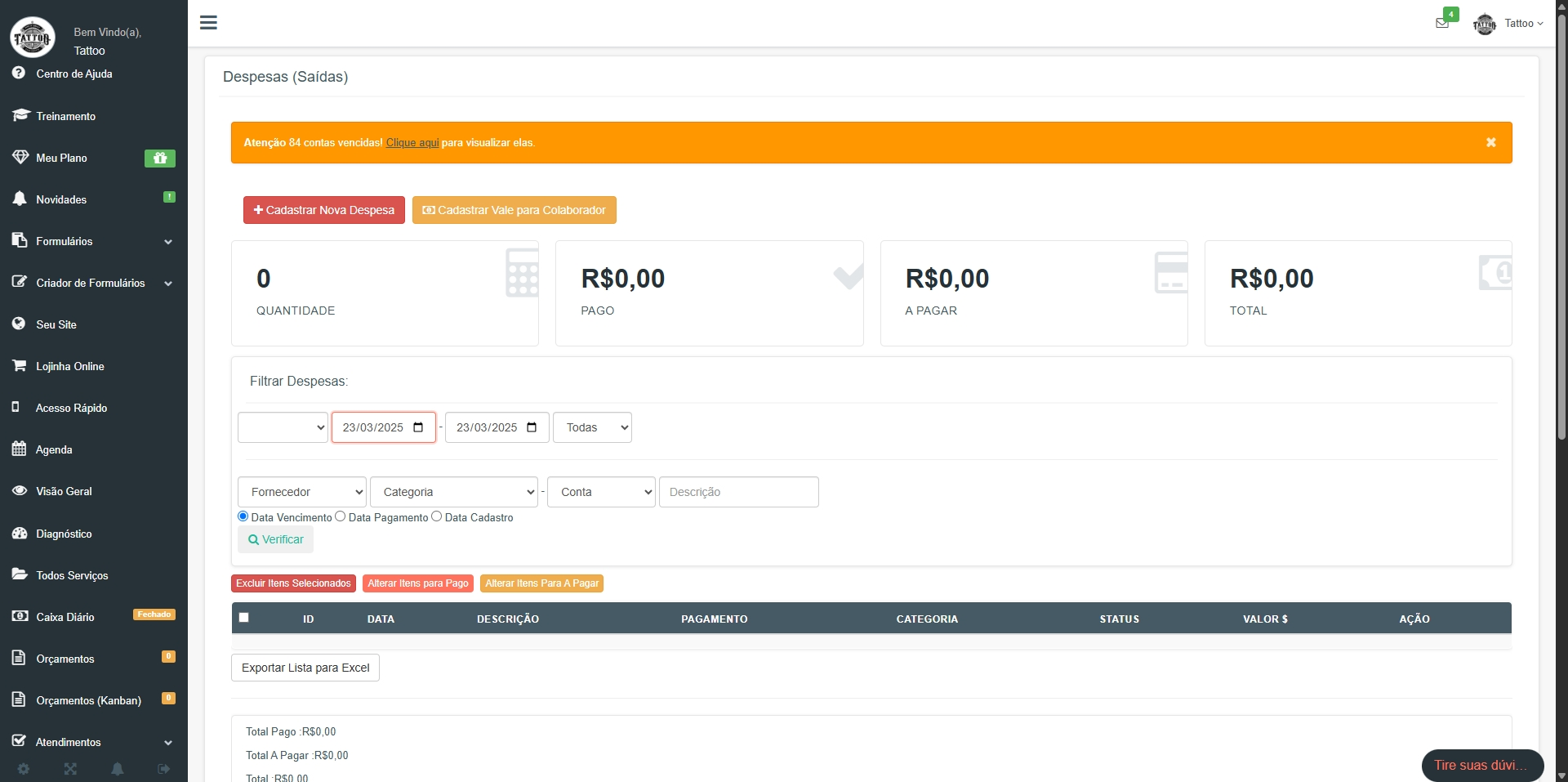Open the Categoria dropdown
The width and height of the screenshot is (1568, 782).
[454, 492]
